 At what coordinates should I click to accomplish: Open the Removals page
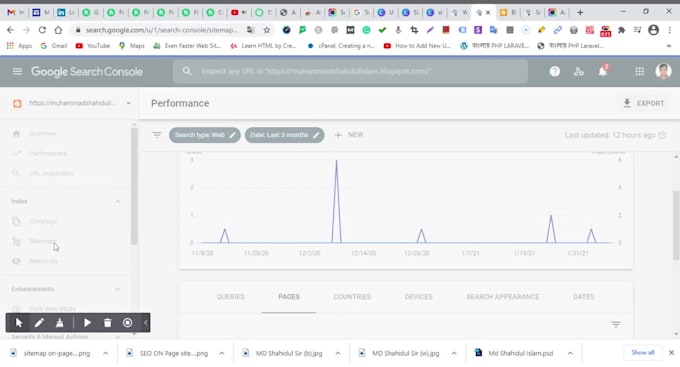[43, 261]
